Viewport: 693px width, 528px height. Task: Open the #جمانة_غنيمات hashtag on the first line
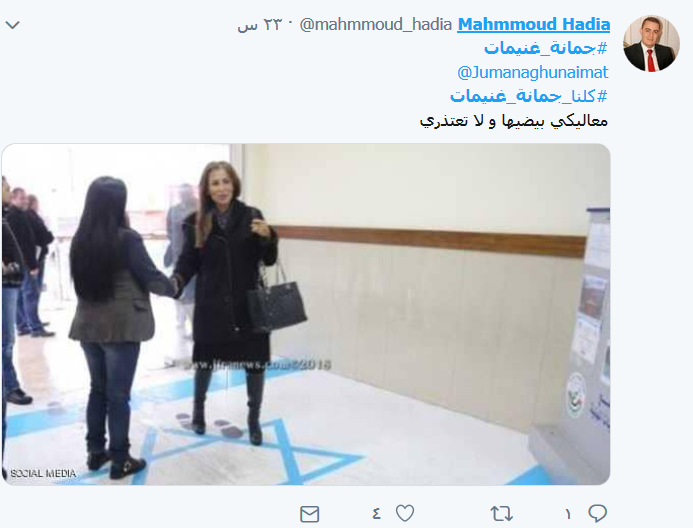point(546,48)
